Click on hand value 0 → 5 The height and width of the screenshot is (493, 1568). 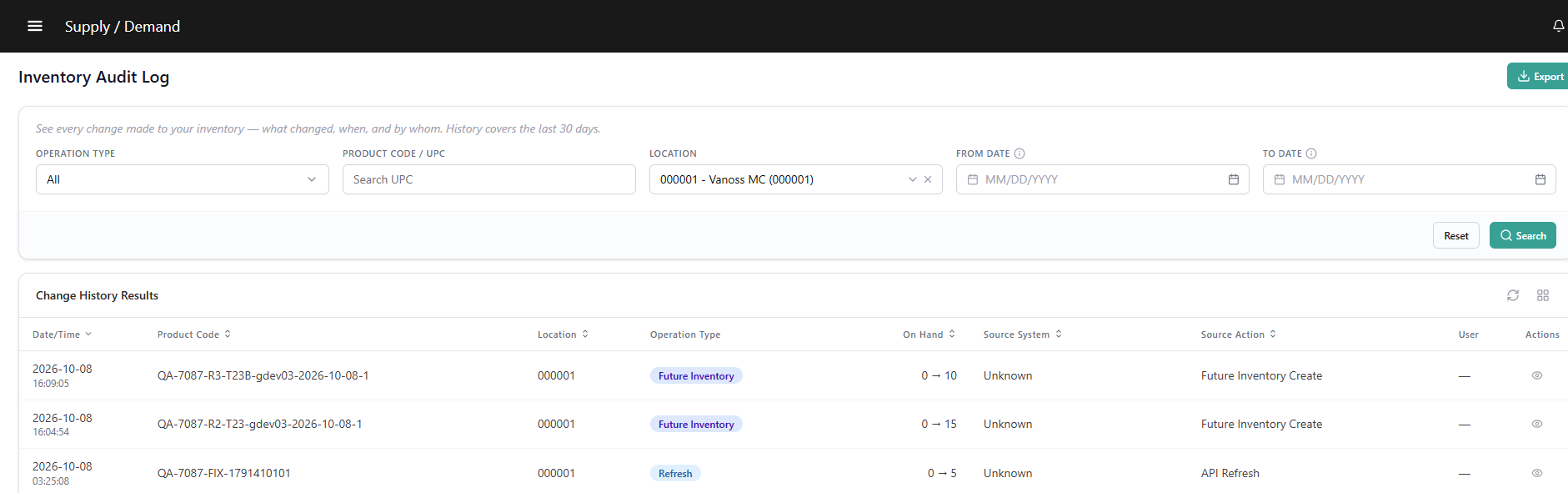click(942, 473)
